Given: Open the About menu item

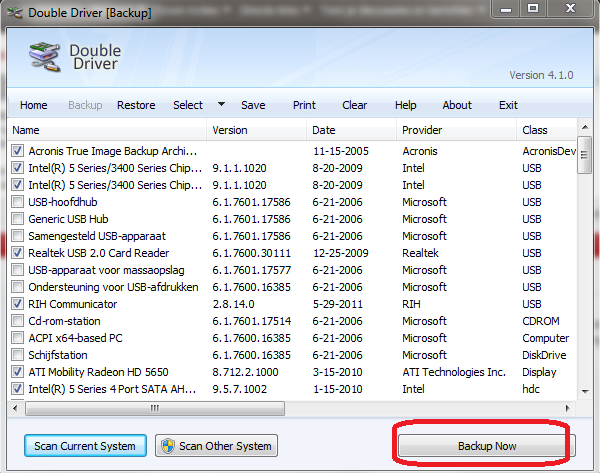Looking at the screenshot, I should (457, 105).
